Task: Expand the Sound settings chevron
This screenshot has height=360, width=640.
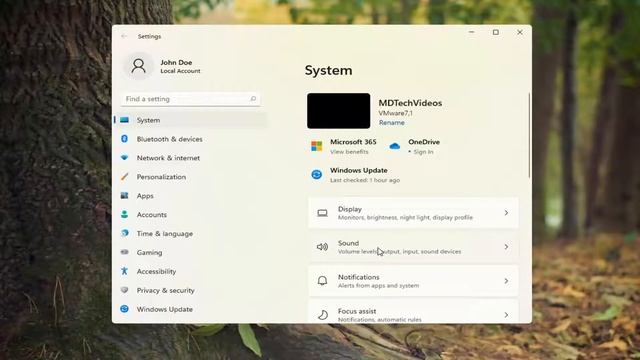Action: pos(506,247)
